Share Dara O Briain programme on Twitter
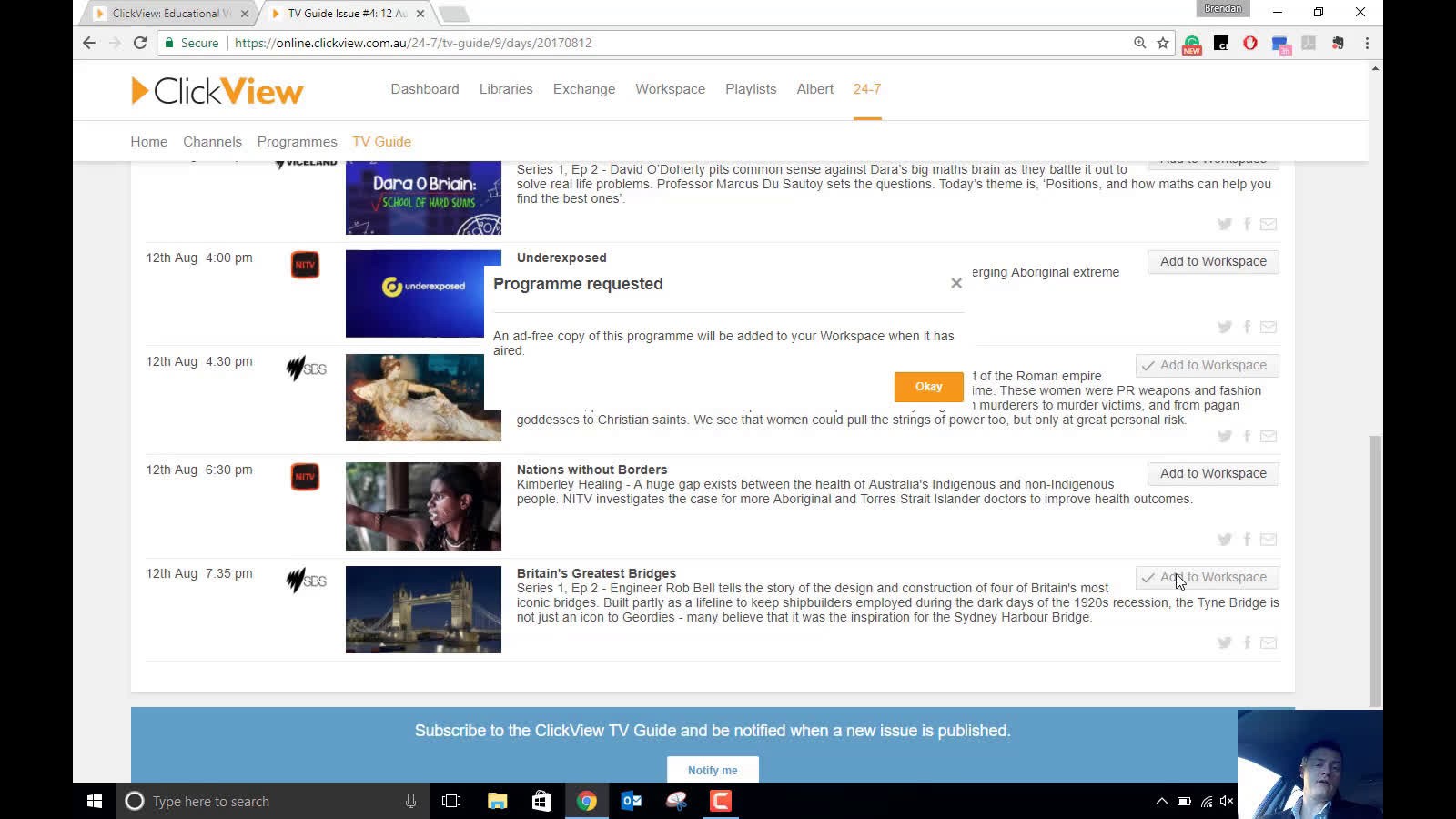1456x819 pixels. tap(1225, 224)
